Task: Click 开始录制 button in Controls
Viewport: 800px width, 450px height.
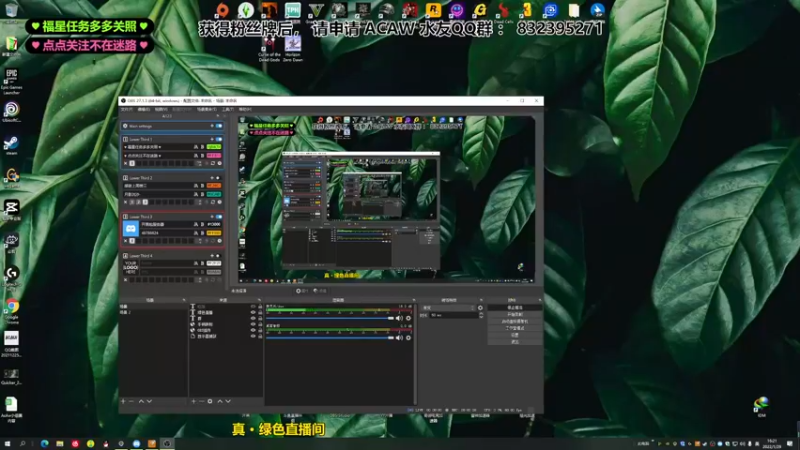Action: [x=514, y=315]
